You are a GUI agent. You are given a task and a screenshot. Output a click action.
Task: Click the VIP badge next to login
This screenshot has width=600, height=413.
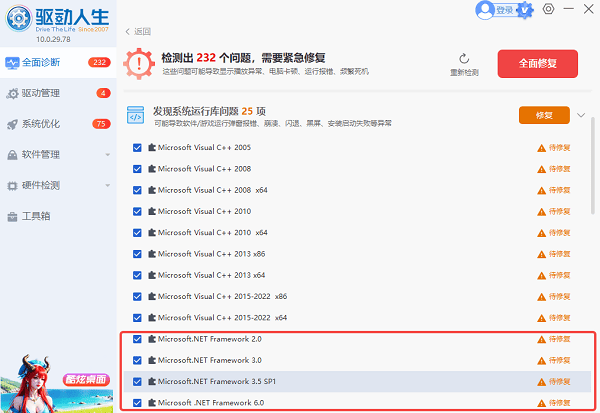point(527,9)
